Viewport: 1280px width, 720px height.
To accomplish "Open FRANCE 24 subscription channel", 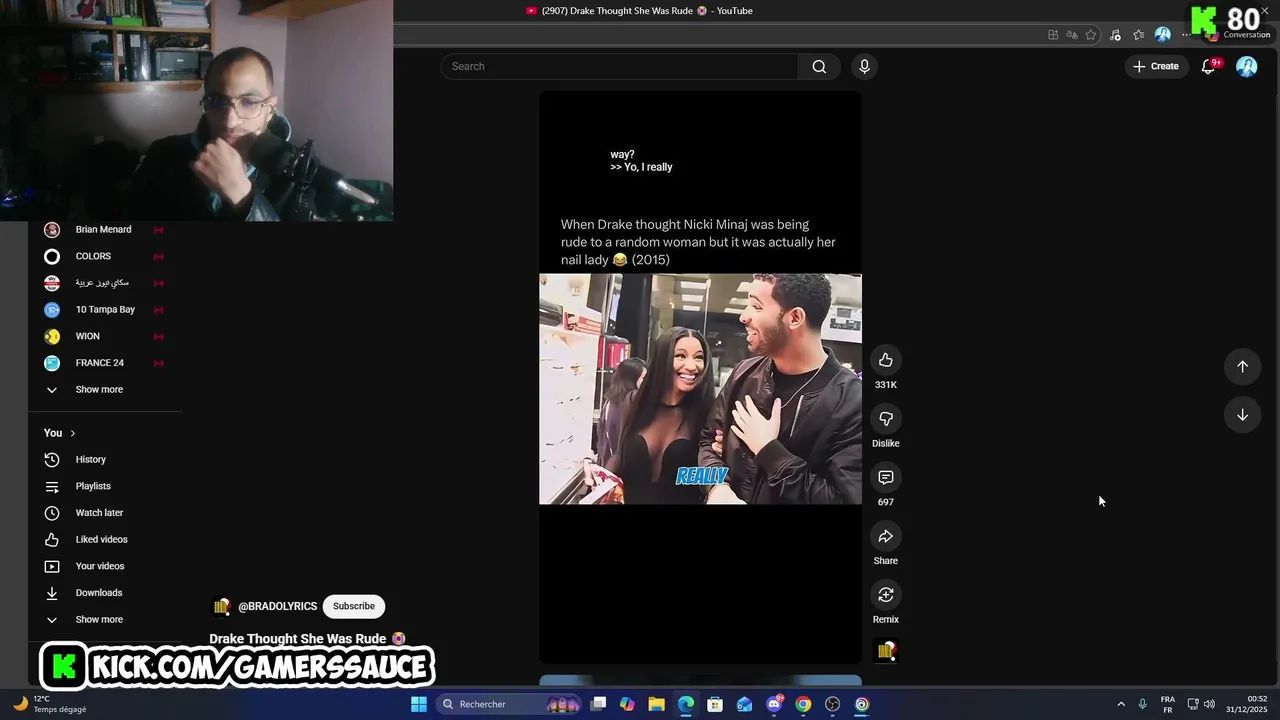I will coord(104,363).
